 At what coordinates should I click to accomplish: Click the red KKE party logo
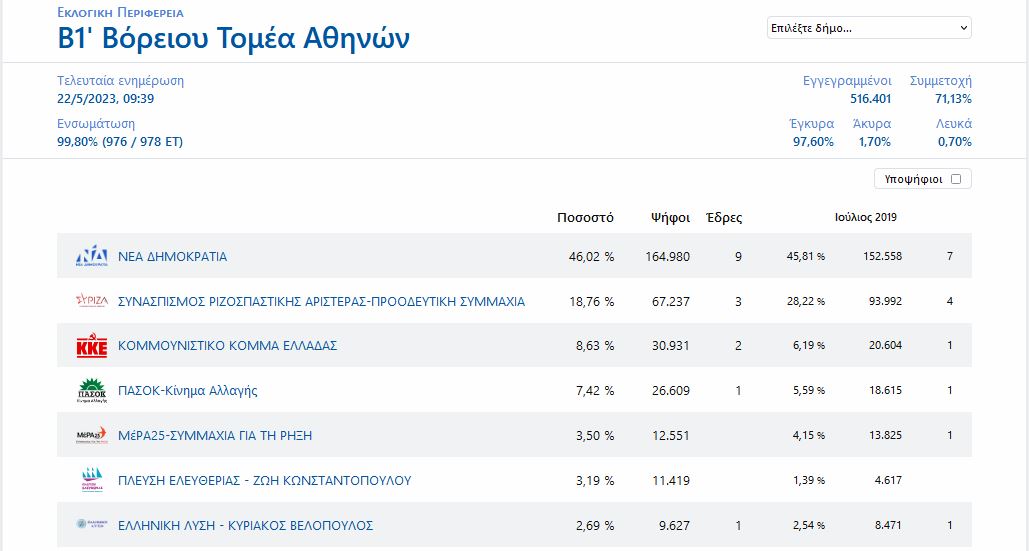pos(91,346)
